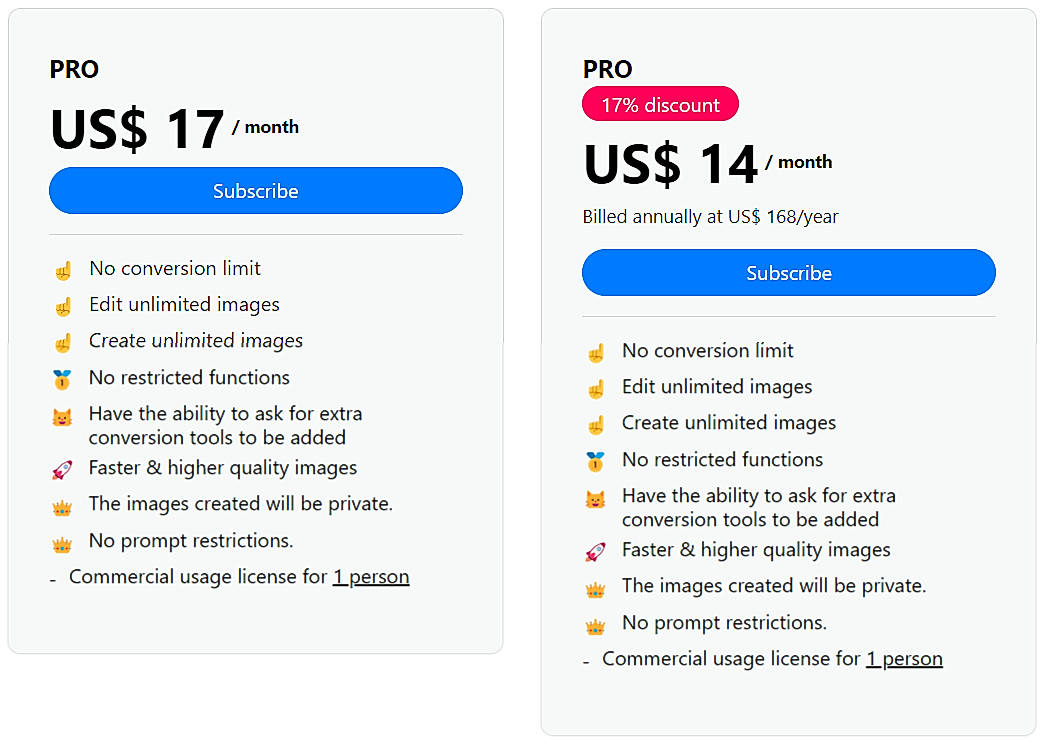Viewport: 1046px width, 742px height.
Task: Select the medal icon next to No restricted functions
Action: [62, 377]
